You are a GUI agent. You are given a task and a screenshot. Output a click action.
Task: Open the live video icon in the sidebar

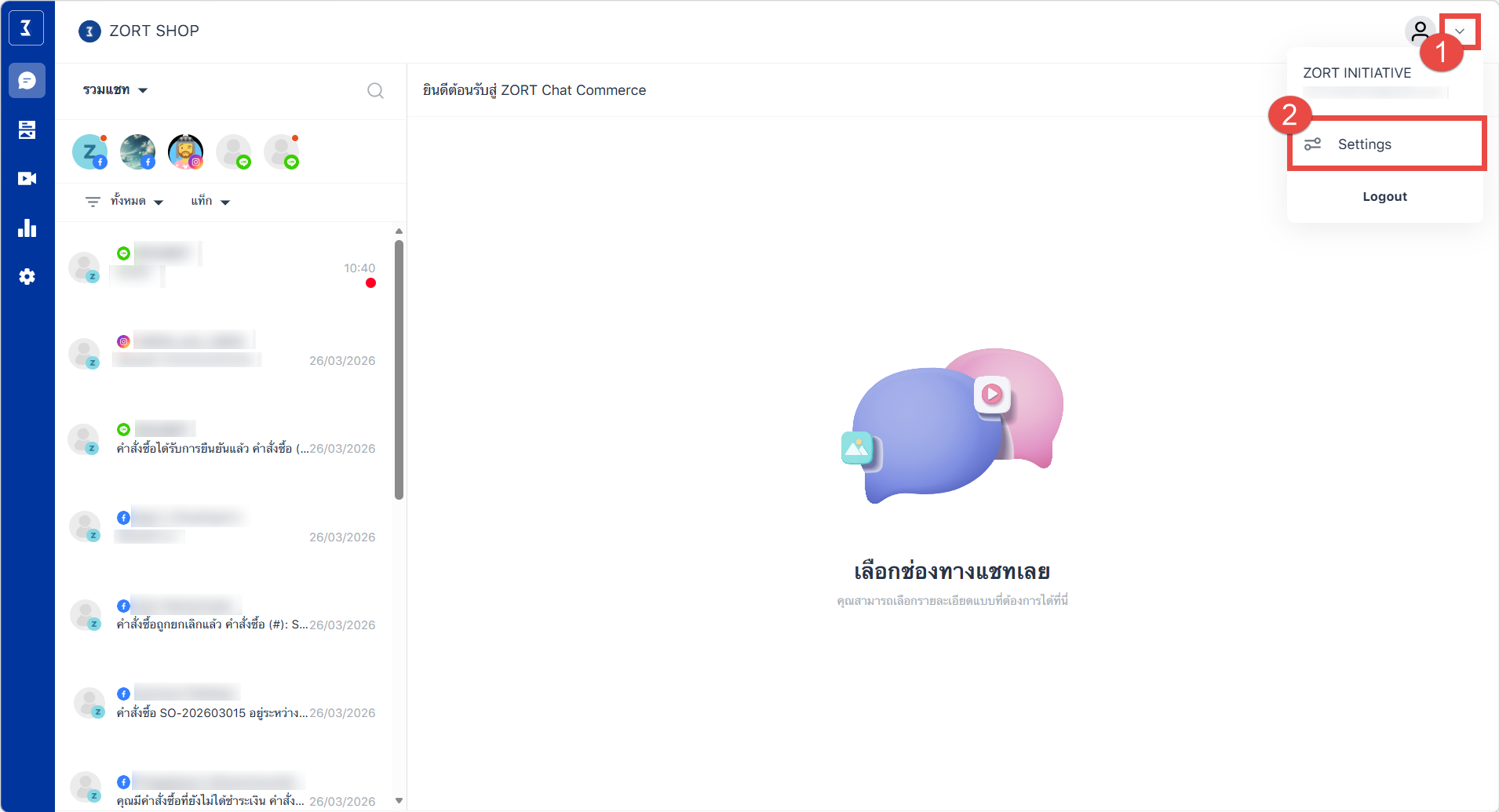(27, 179)
